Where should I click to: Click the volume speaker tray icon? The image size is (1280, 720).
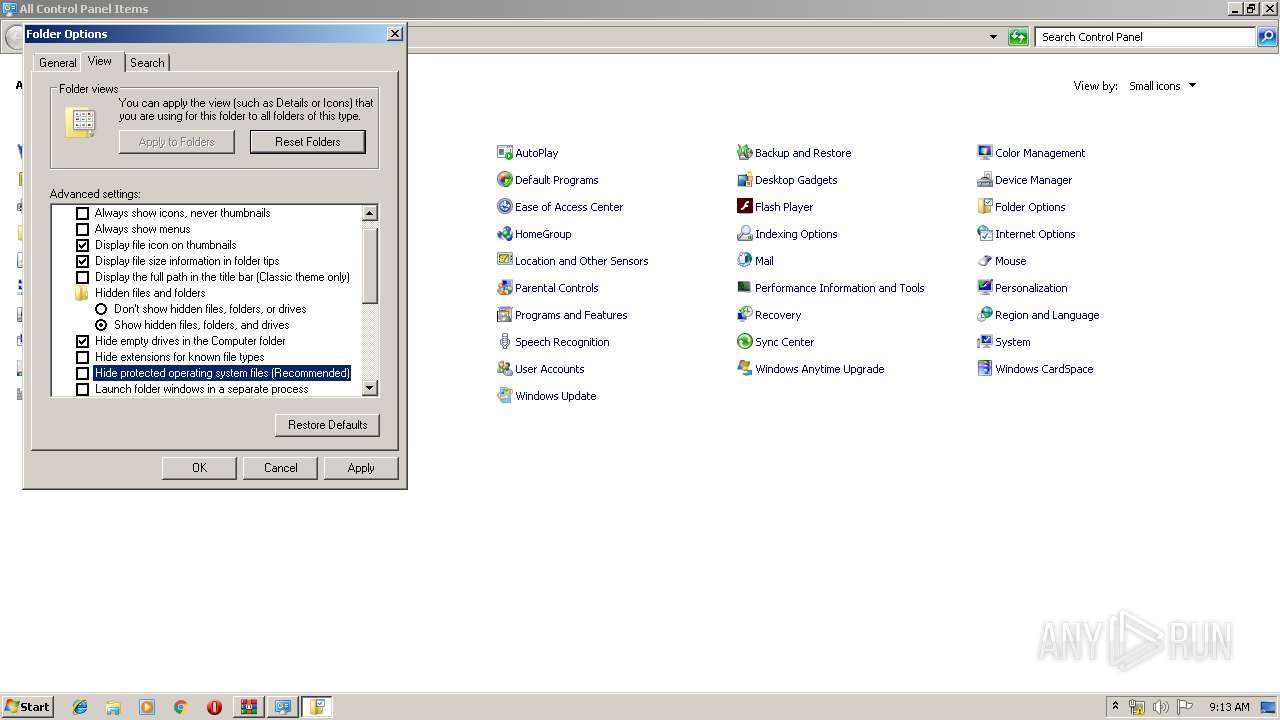[1160, 707]
